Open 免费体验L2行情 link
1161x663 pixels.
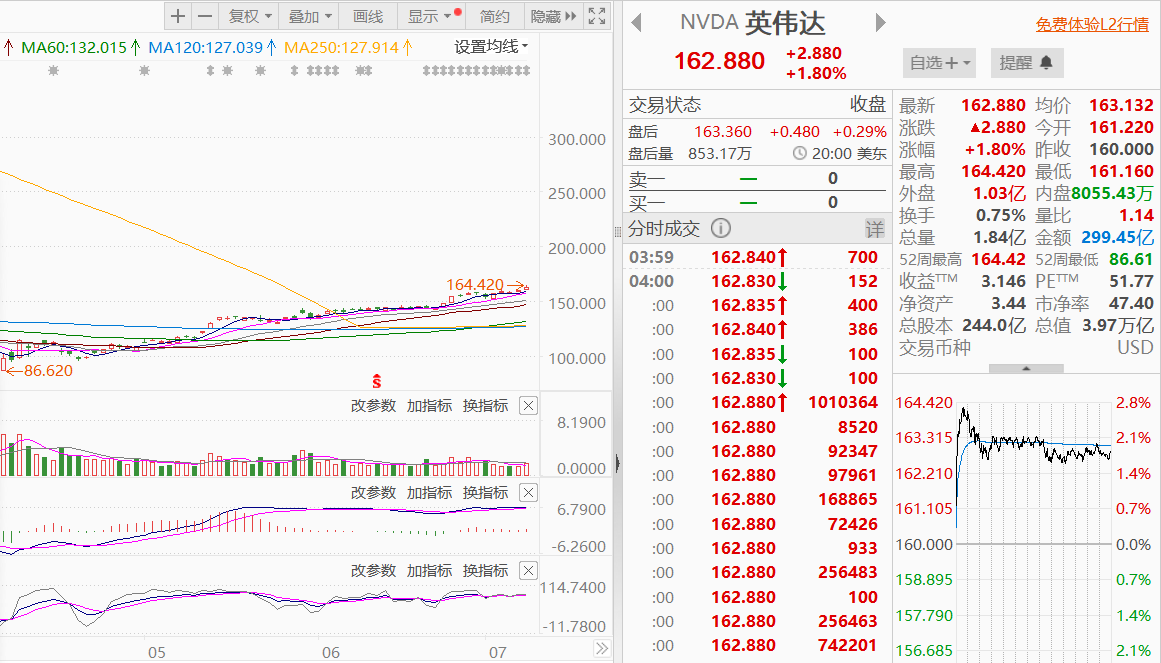1092,24
